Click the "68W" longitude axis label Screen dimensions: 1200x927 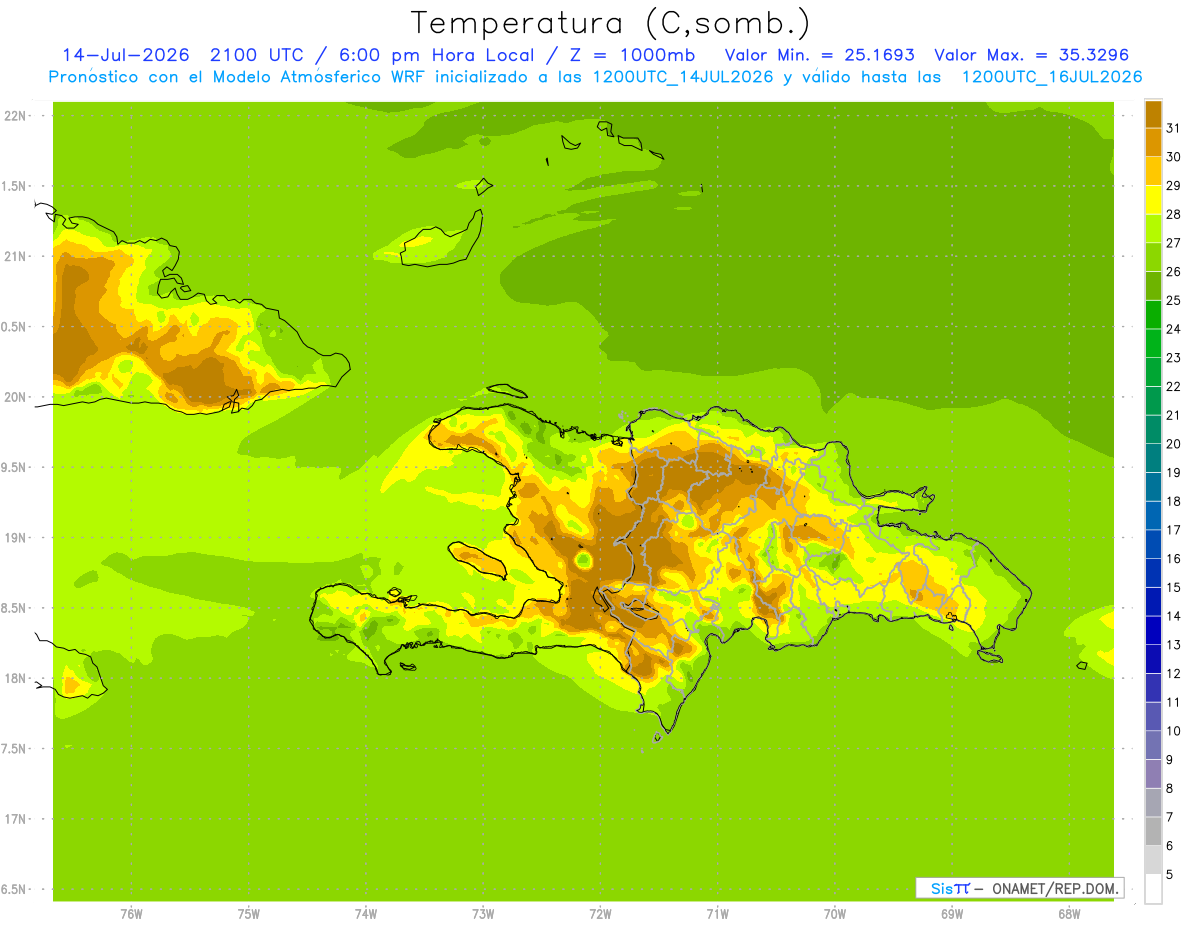[1069, 914]
